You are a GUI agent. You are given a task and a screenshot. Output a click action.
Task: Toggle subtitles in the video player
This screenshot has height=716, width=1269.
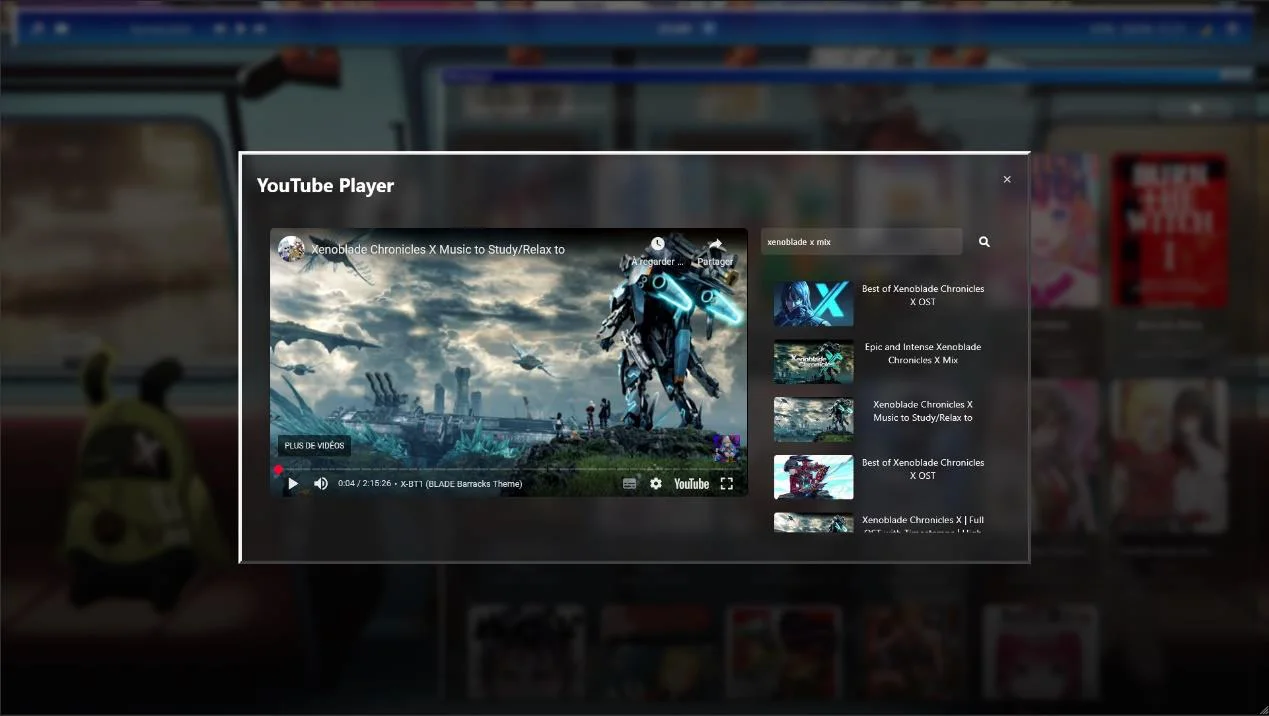pos(630,484)
